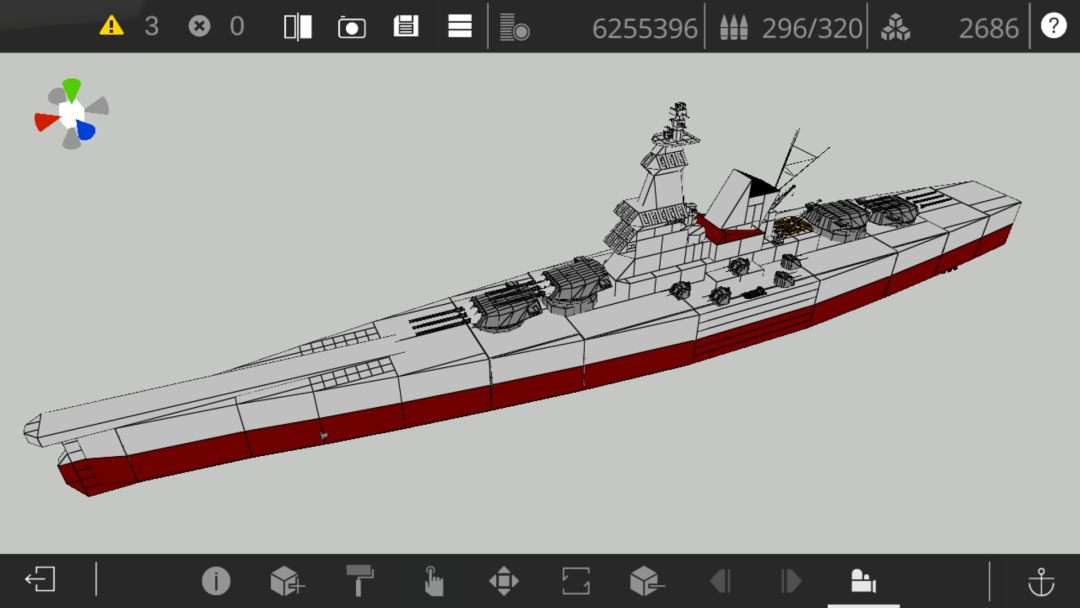This screenshot has height=608, width=1080.
Task: Check the errors indicator showing 0
Action: click(216, 26)
